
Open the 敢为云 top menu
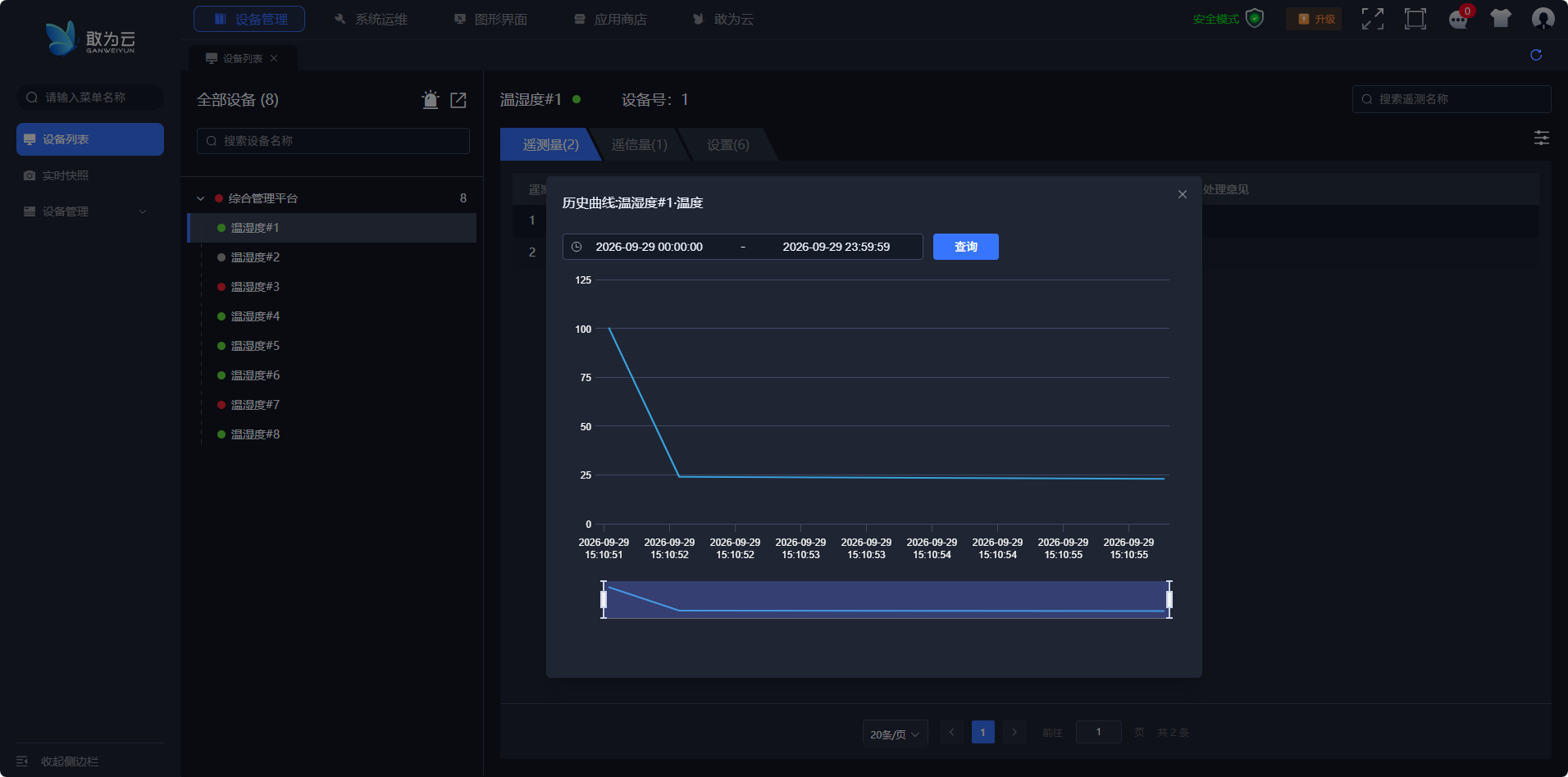click(722, 19)
